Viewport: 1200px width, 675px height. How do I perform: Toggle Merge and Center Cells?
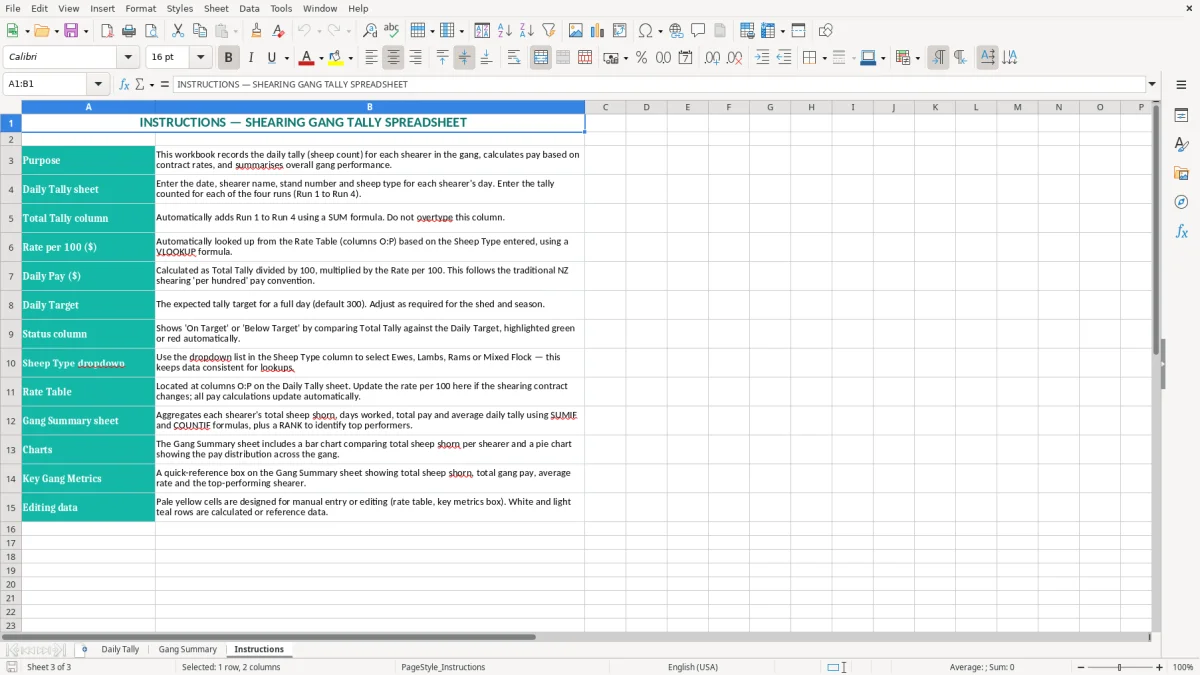[x=541, y=58]
